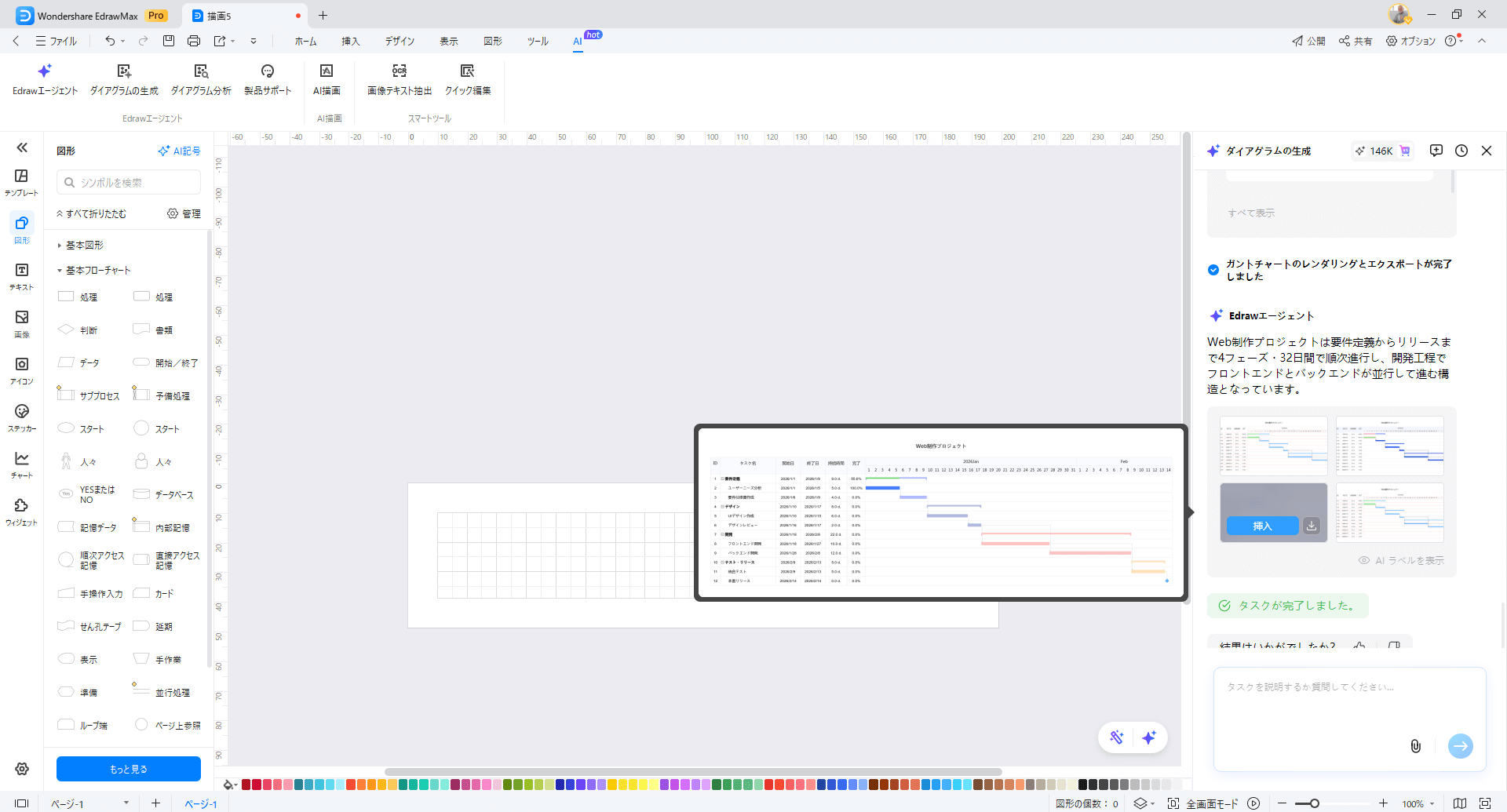The width and height of the screenshot is (1507, 812).
Task: Click the attach file paperclip icon
Action: click(1415, 746)
